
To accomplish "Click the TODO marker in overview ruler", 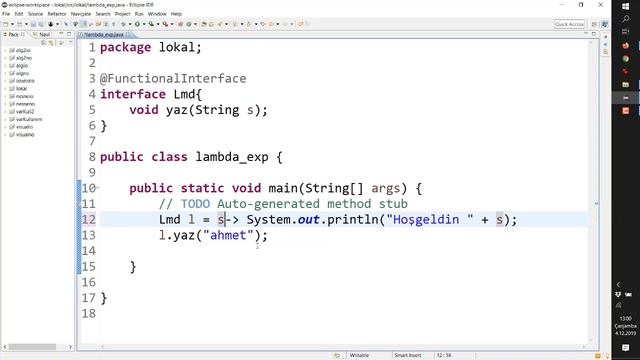I will pyautogui.click(x=596, y=203).
